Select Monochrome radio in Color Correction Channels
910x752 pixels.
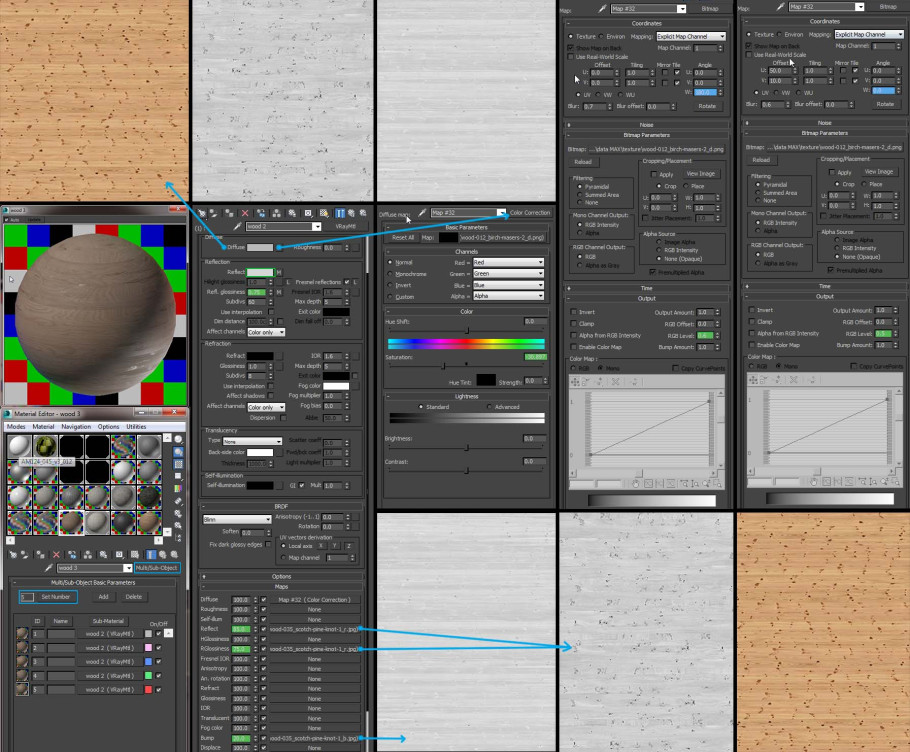click(x=390, y=273)
